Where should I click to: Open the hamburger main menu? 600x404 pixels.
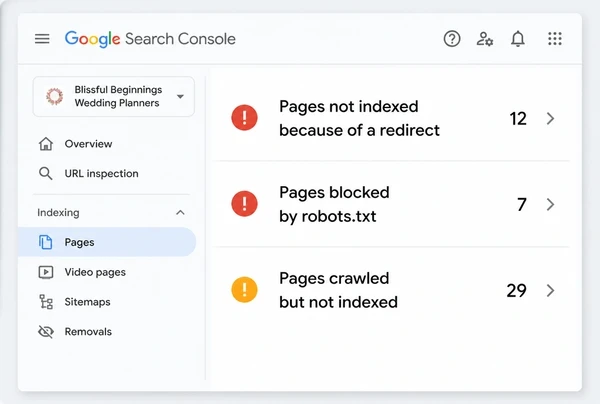point(42,39)
